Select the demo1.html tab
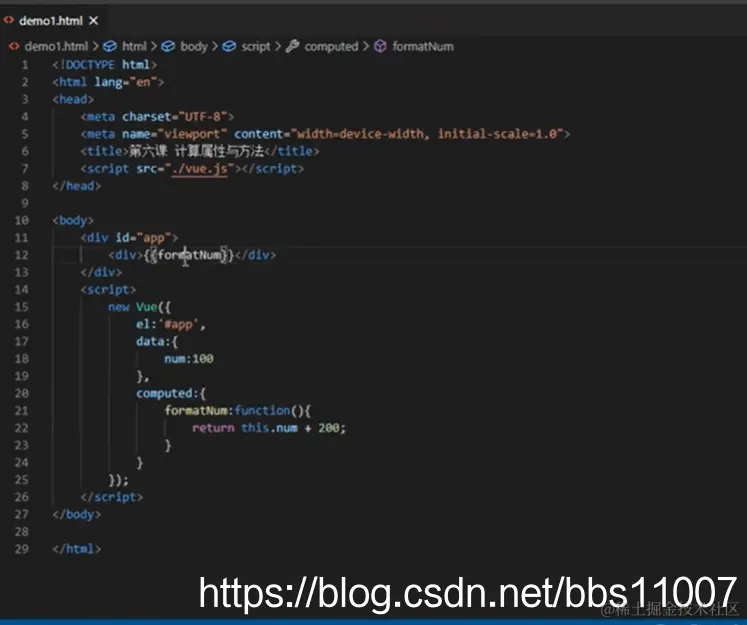Viewport: 747px width, 625px height. 51,21
